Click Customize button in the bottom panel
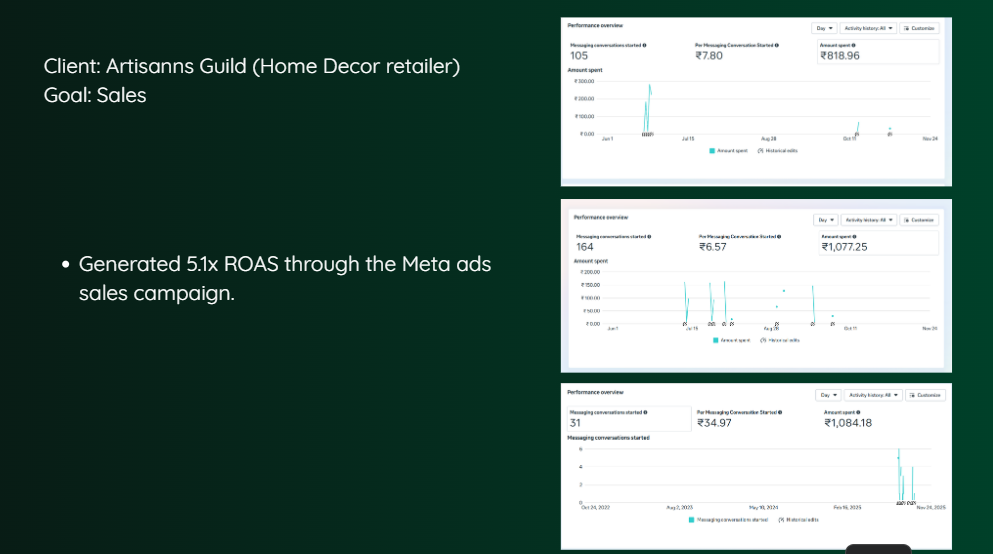Viewport: 993px width, 554px height. tap(925, 395)
